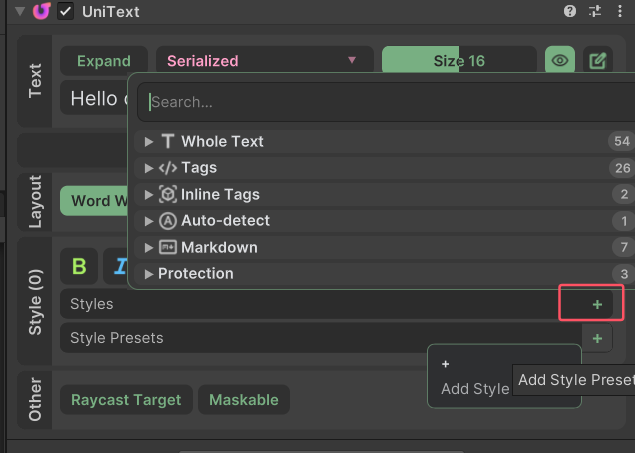Open the component presets sliders icon
635x453 pixels.
coord(595,11)
